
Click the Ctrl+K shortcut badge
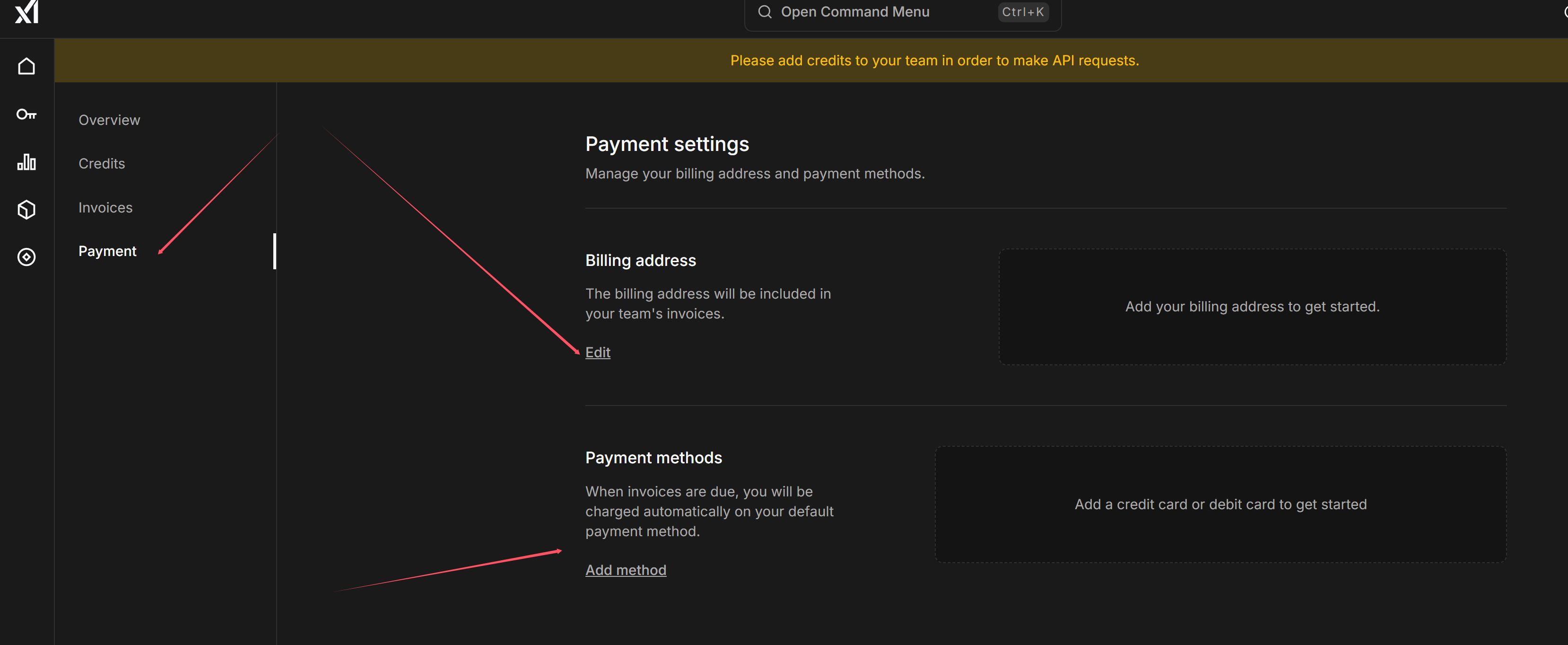pos(1023,11)
